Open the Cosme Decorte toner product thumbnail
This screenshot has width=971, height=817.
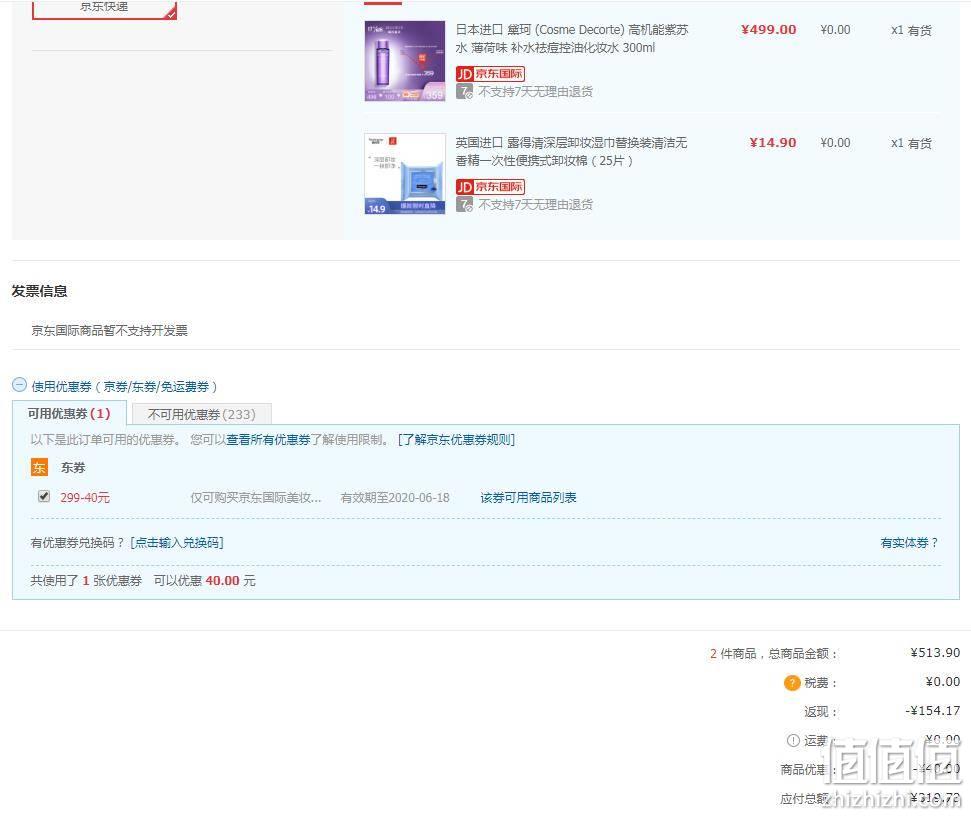(404, 61)
